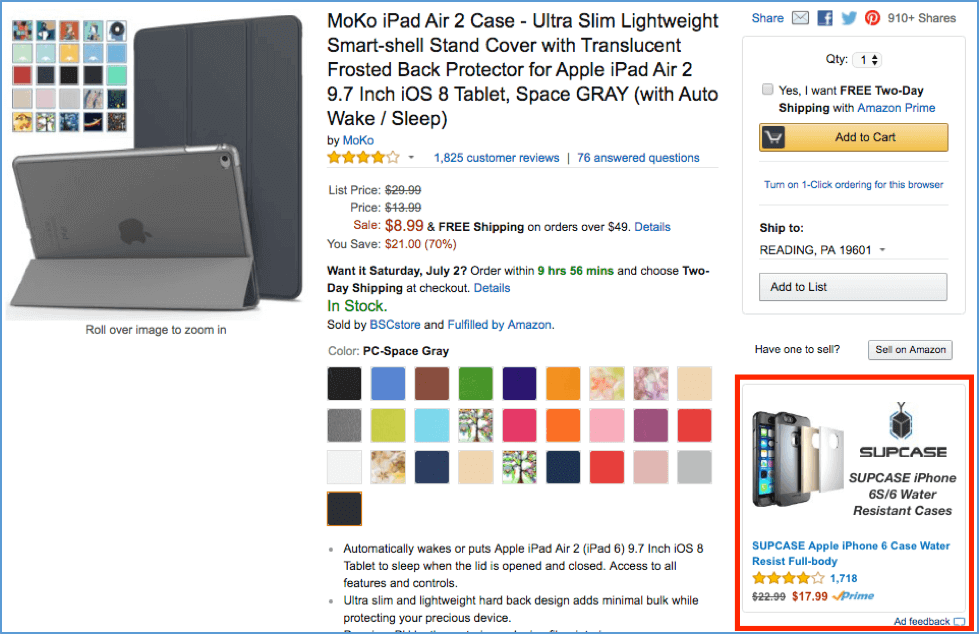Open the Qty quantity selector
The image size is (979, 634).
[867, 59]
